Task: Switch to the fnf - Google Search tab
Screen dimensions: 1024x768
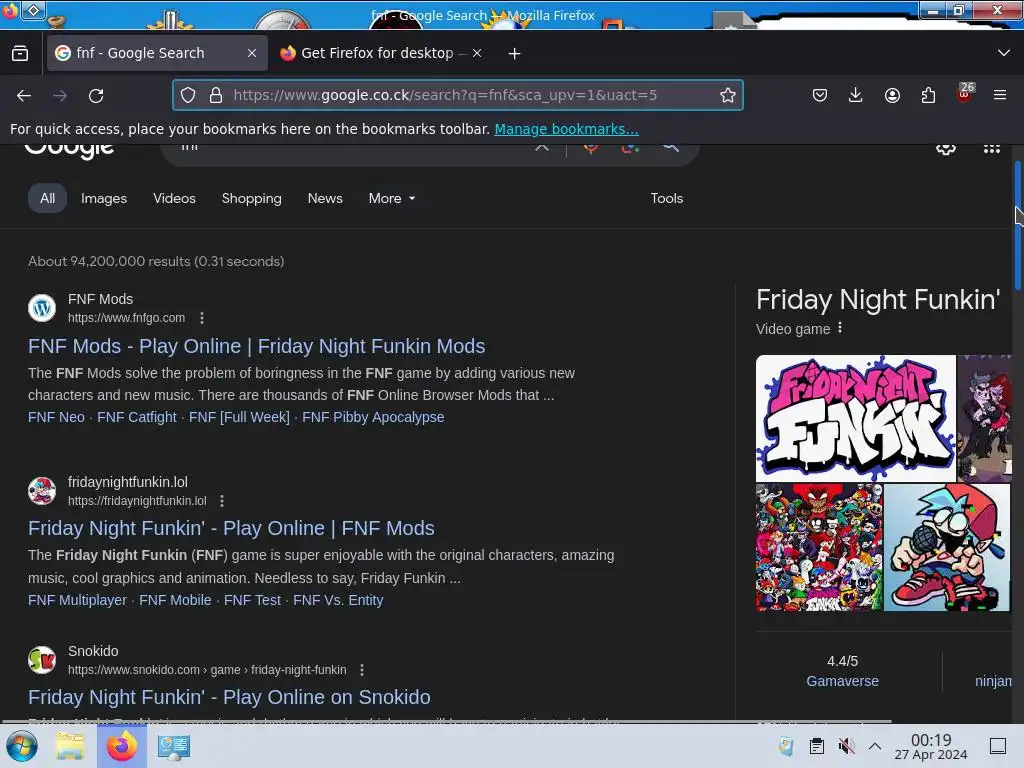Action: tap(157, 53)
